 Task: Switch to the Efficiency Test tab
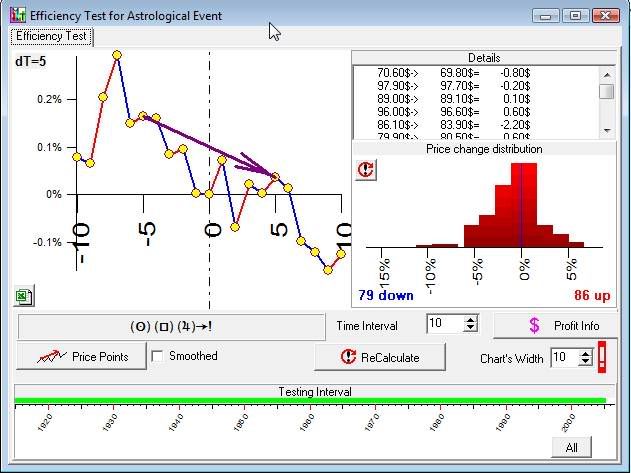coord(51,36)
